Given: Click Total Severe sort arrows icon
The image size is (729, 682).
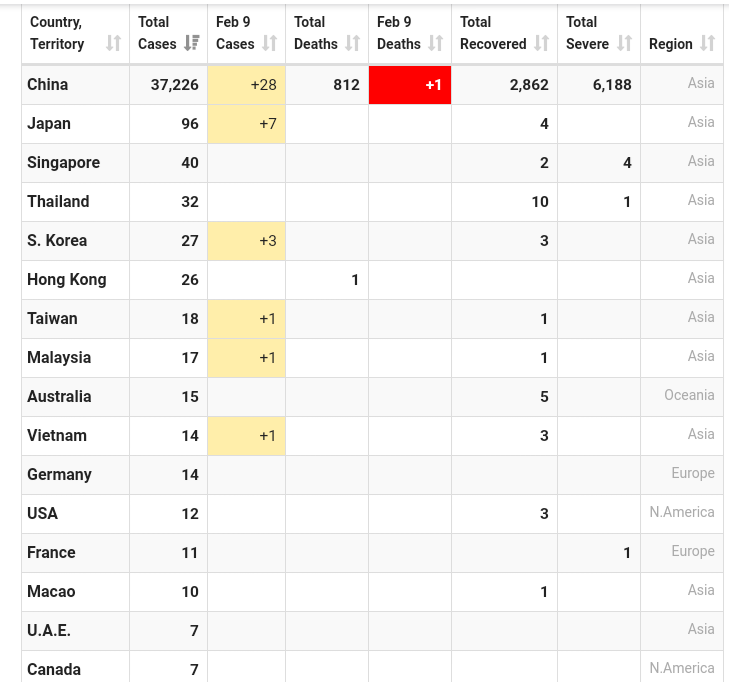Looking at the screenshot, I should [625, 44].
